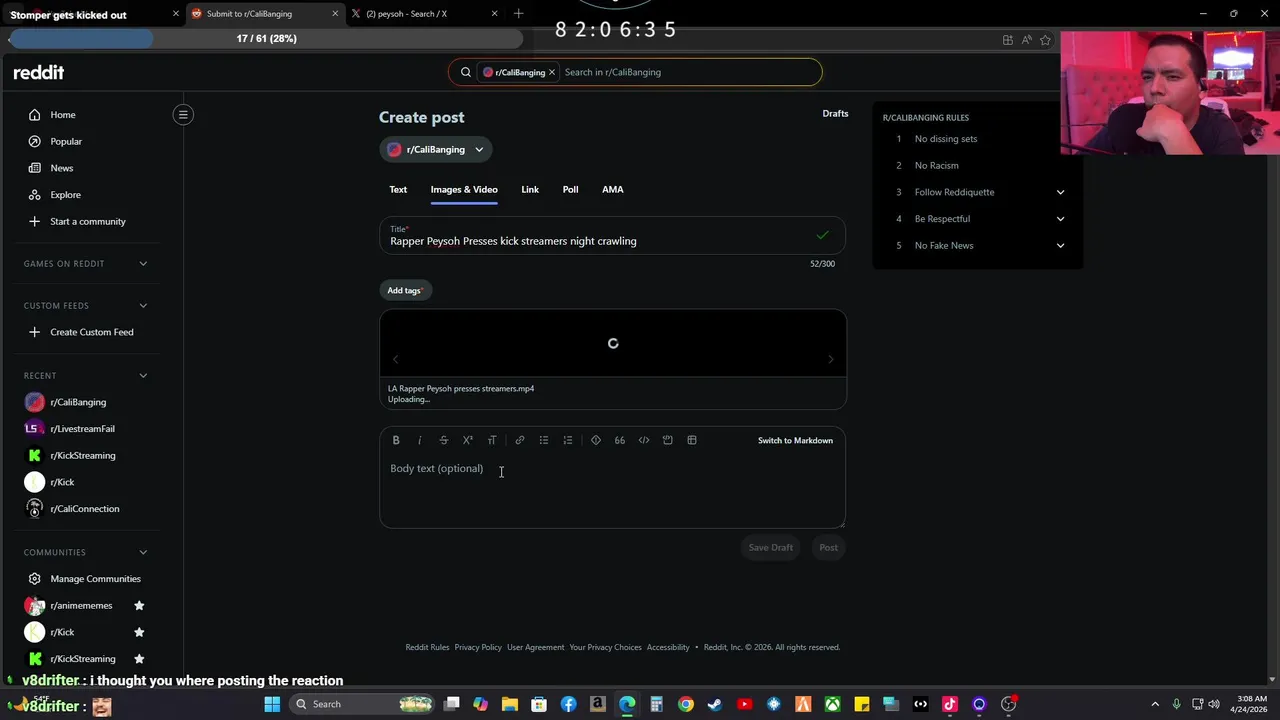Open User Agreement footer link
Viewport: 1280px width, 720px height.
click(x=536, y=647)
